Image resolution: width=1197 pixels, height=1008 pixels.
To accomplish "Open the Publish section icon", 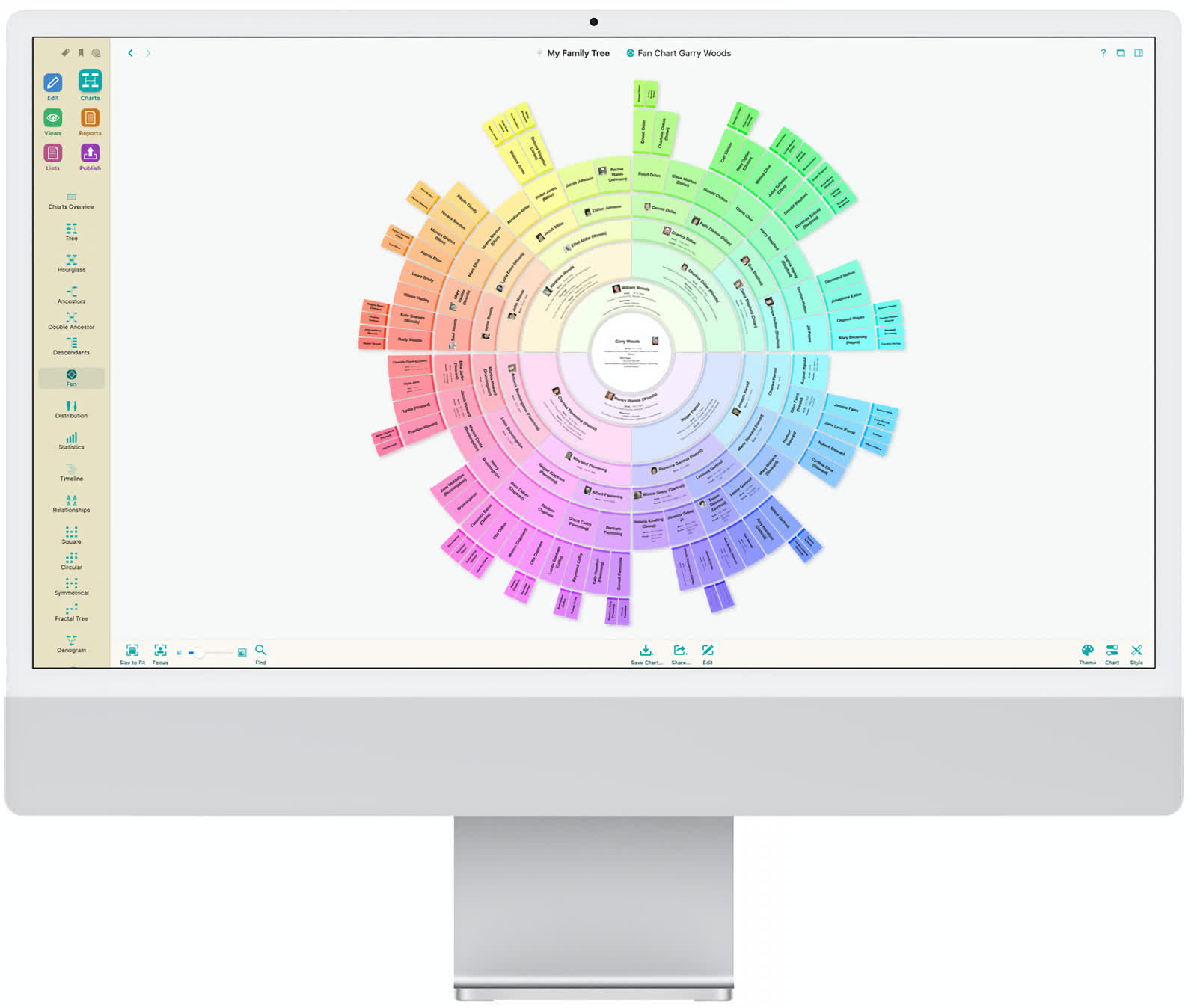I will (90, 153).
